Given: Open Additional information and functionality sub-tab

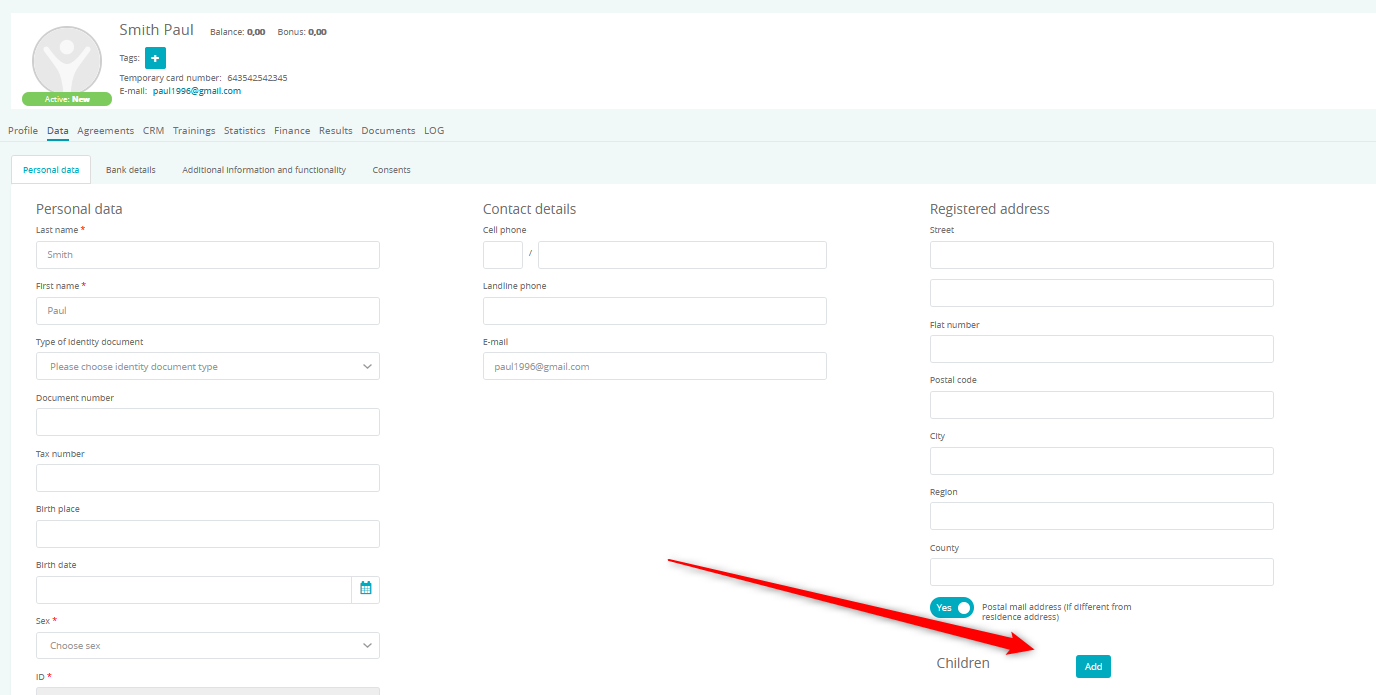Looking at the screenshot, I should pos(264,170).
